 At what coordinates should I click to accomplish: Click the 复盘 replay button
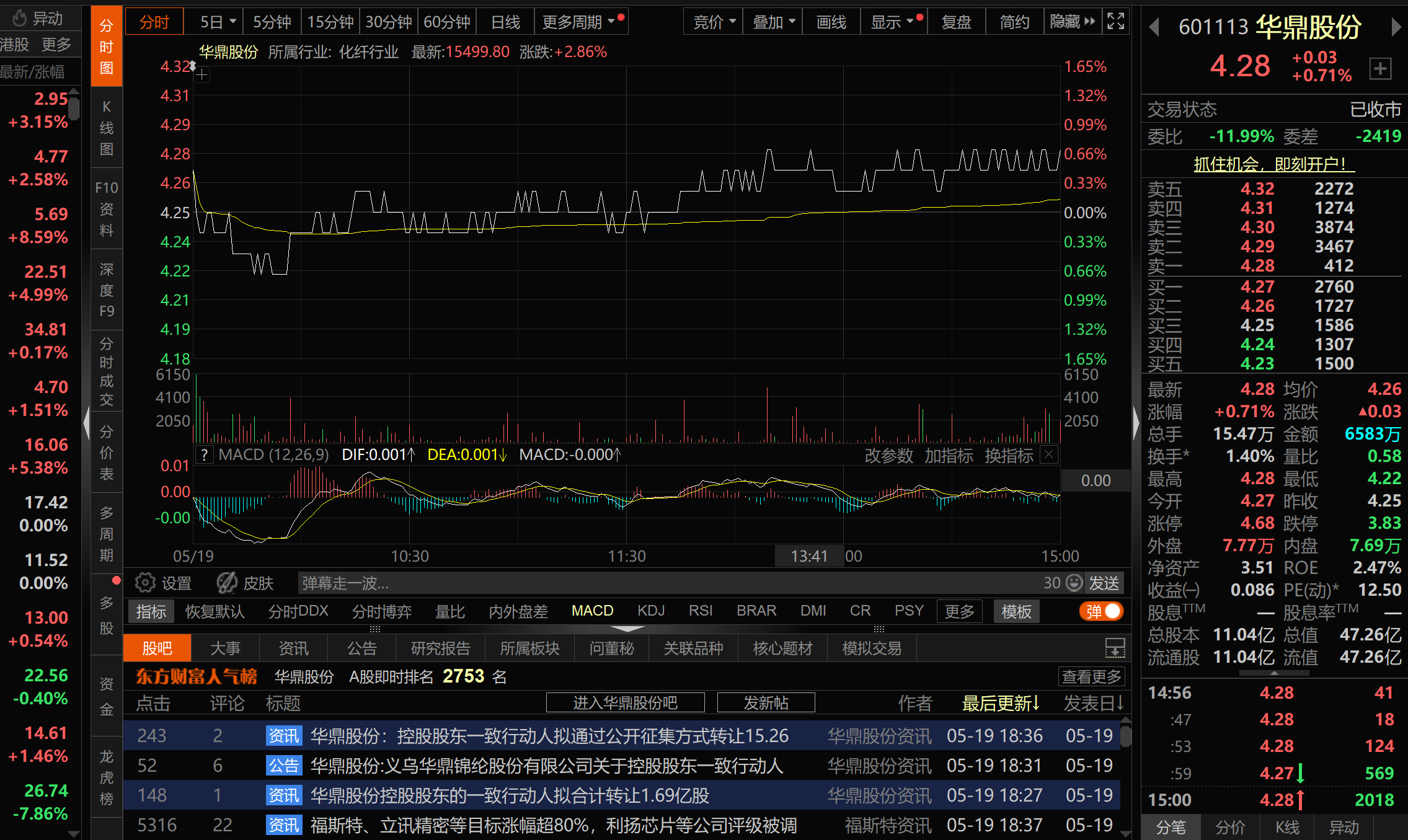tap(956, 22)
